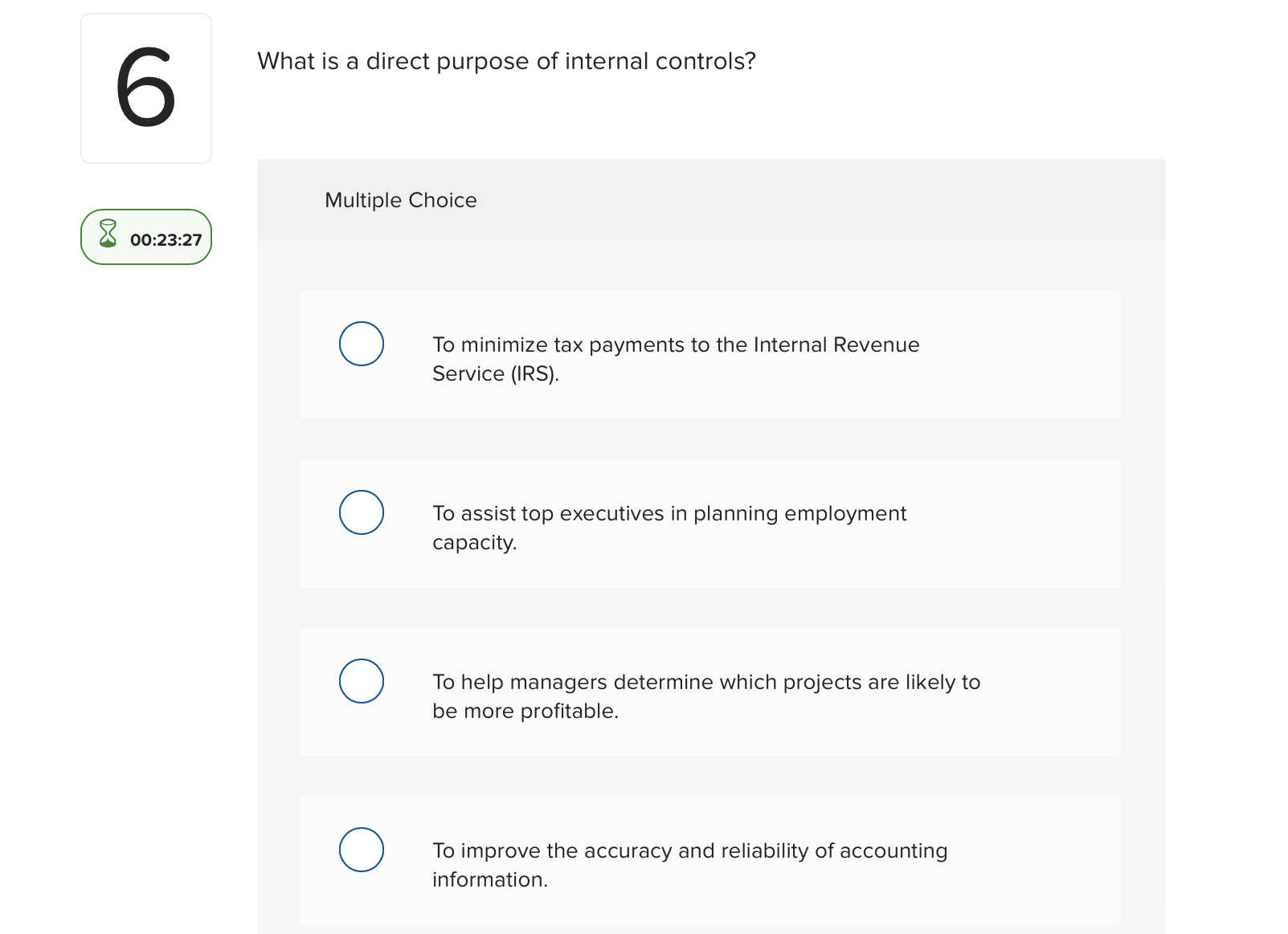Select the second answer option card

(x=709, y=524)
